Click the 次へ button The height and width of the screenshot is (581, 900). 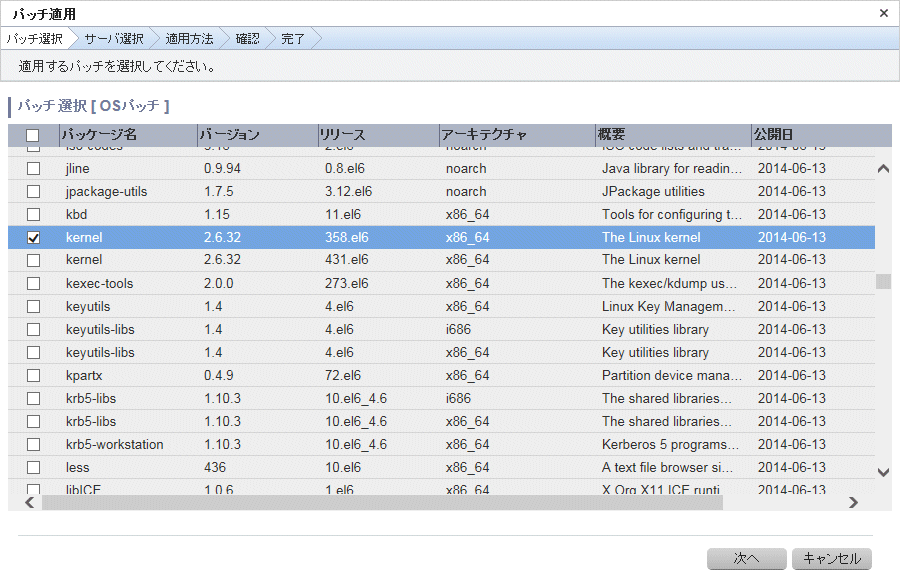(746, 559)
